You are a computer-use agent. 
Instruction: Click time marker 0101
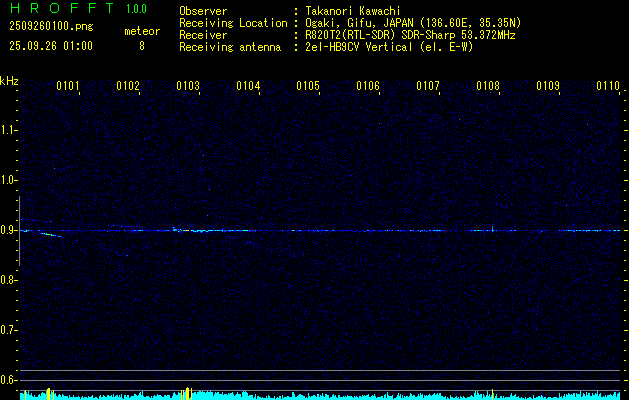pos(67,86)
